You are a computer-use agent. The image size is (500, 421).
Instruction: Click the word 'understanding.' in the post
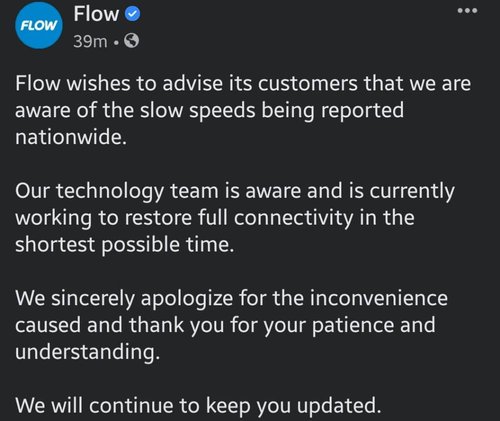click(88, 352)
